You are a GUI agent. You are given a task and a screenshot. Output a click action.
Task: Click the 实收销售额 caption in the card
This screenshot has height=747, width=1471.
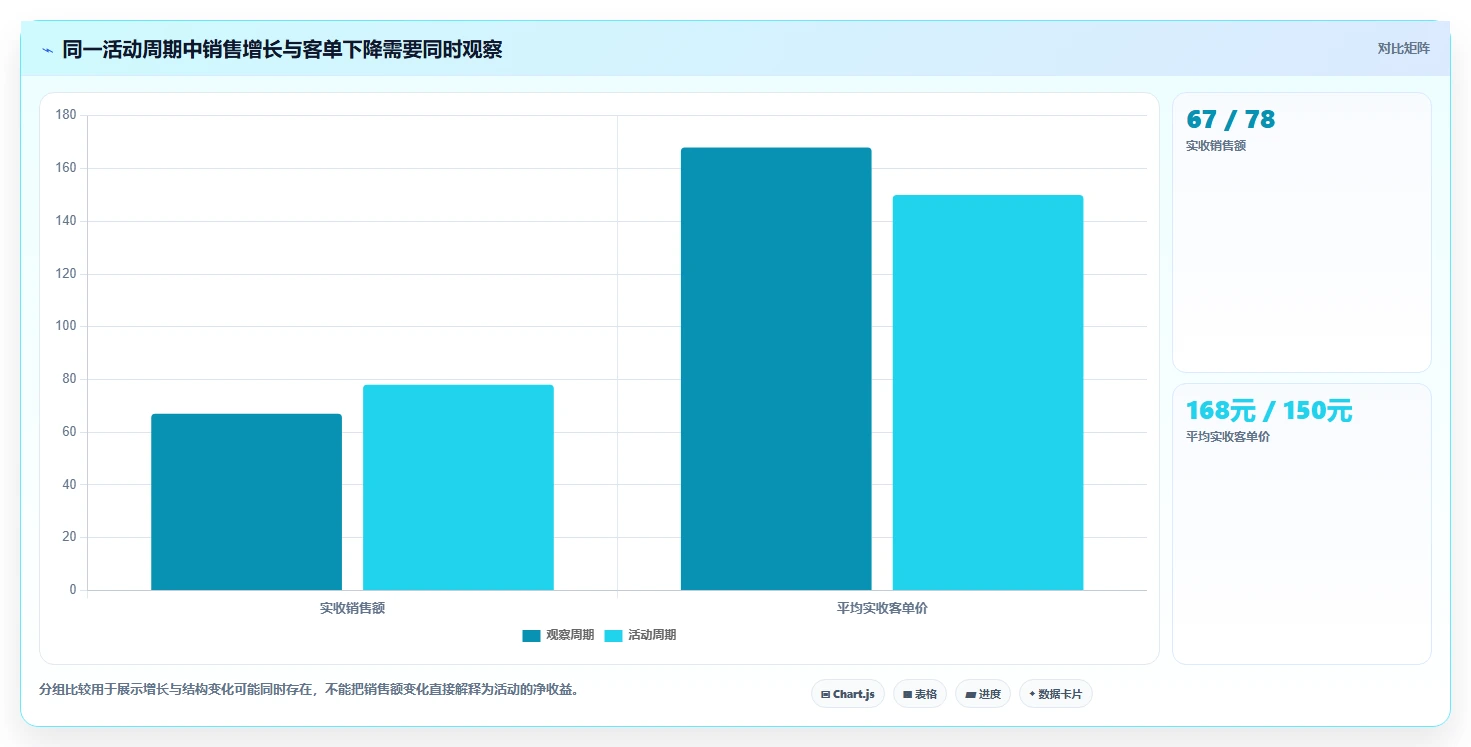coord(1216,146)
